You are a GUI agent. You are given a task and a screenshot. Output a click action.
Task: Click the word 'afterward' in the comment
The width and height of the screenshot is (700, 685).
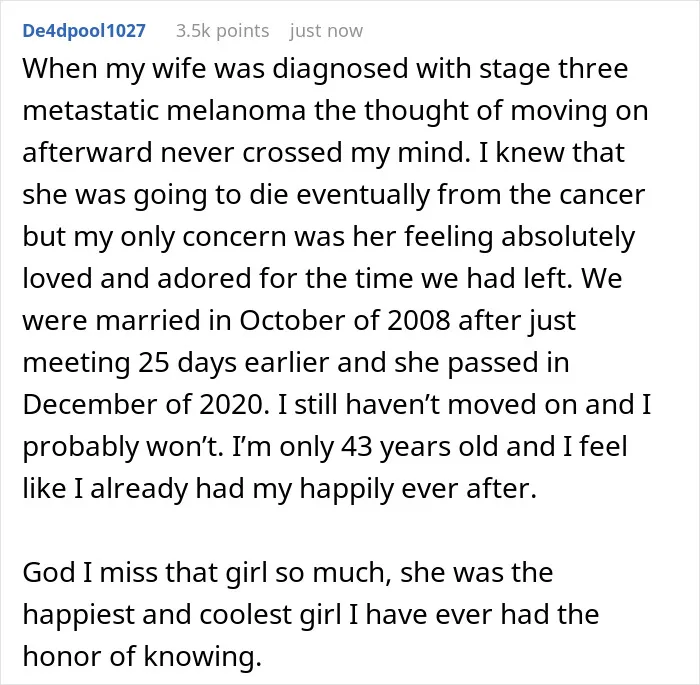[88, 152]
